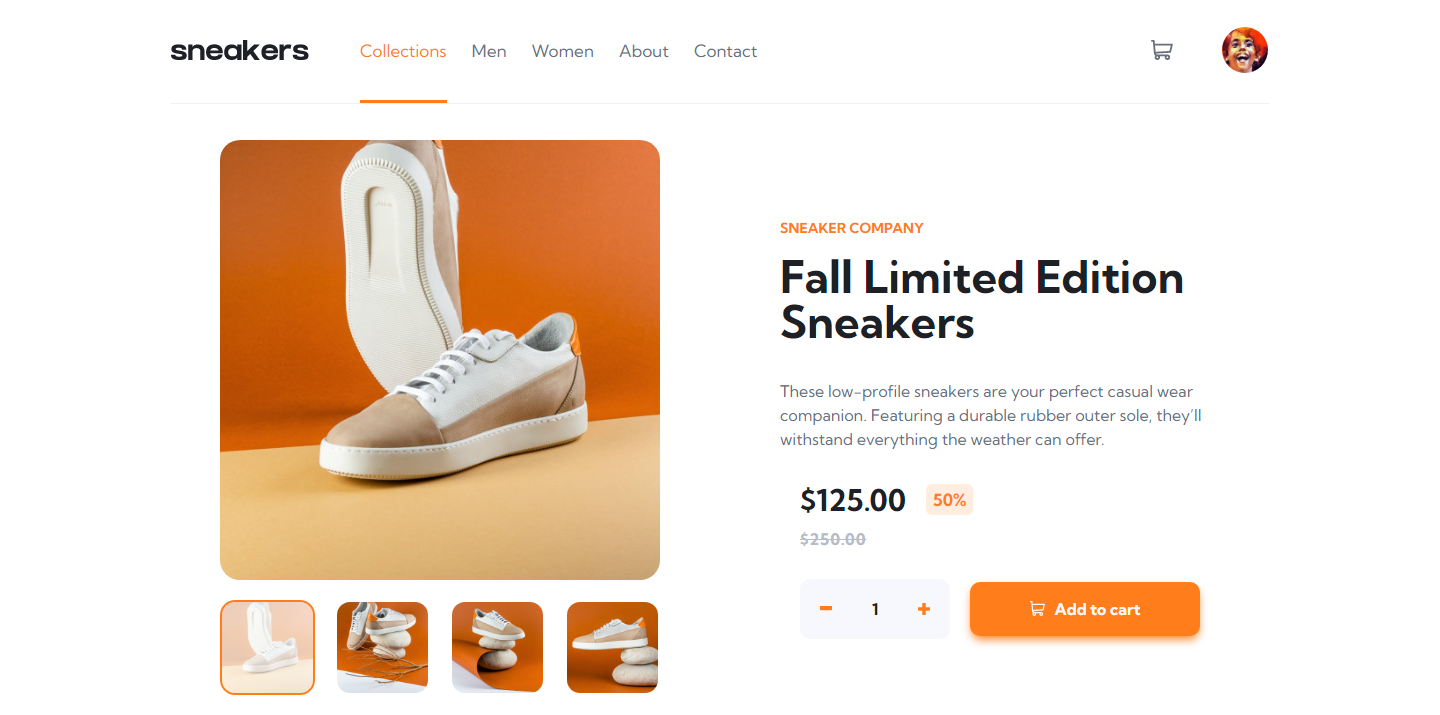Open the Men navigation link
The height and width of the screenshot is (715, 1440).
pyautogui.click(x=489, y=51)
